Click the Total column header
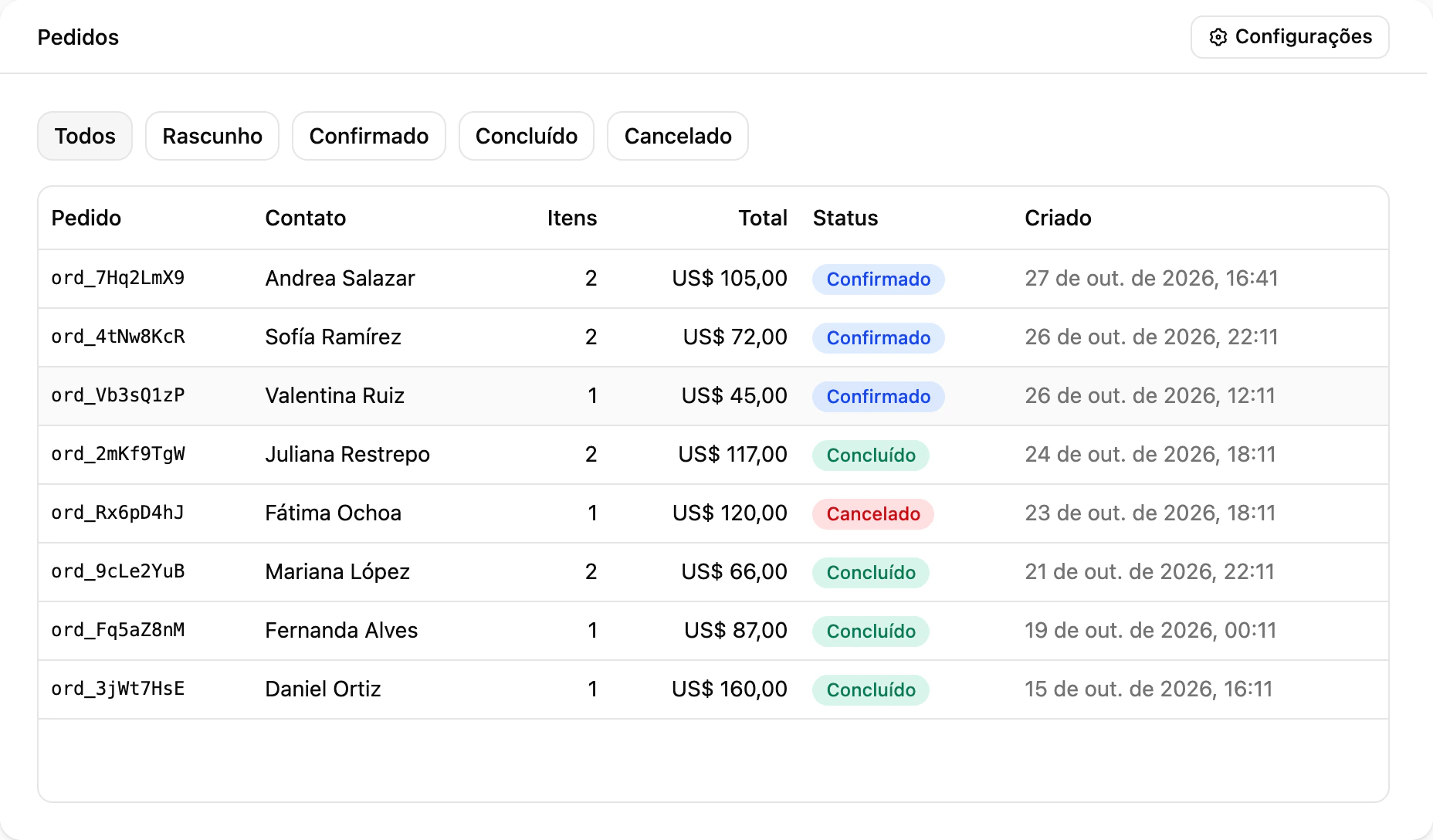The width and height of the screenshot is (1433, 840). point(763,218)
